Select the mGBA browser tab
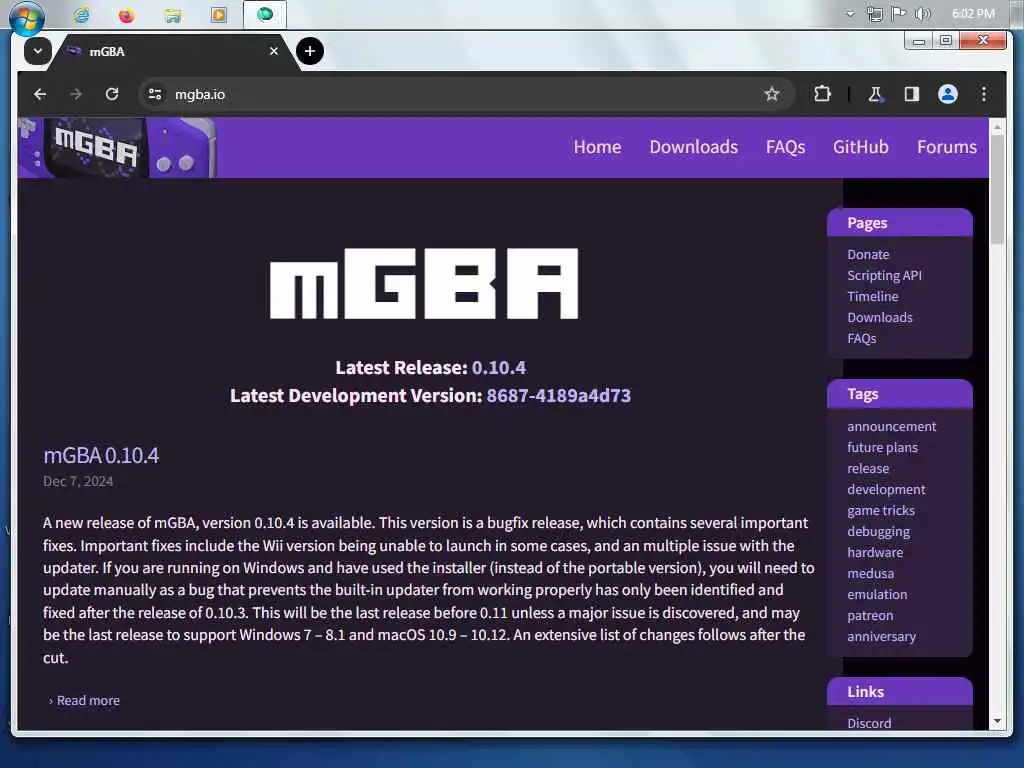This screenshot has height=768, width=1024. tap(175, 52)
